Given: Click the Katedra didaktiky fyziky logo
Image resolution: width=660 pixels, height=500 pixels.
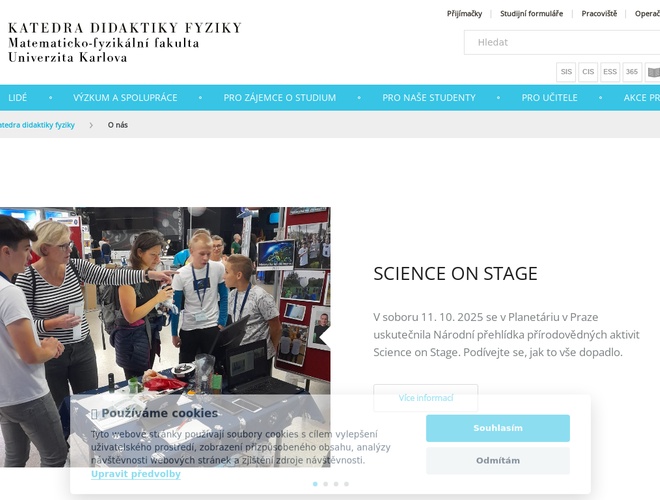Looking at the screenshot, I should click(125, 43).
